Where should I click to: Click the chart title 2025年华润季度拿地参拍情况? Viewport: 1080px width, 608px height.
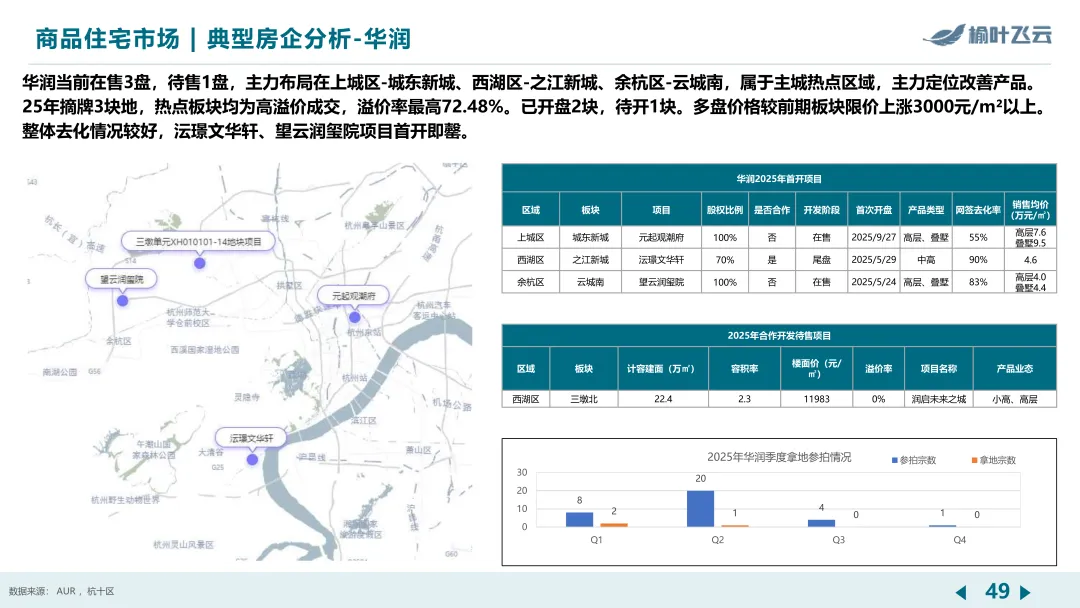pos(779,457)
